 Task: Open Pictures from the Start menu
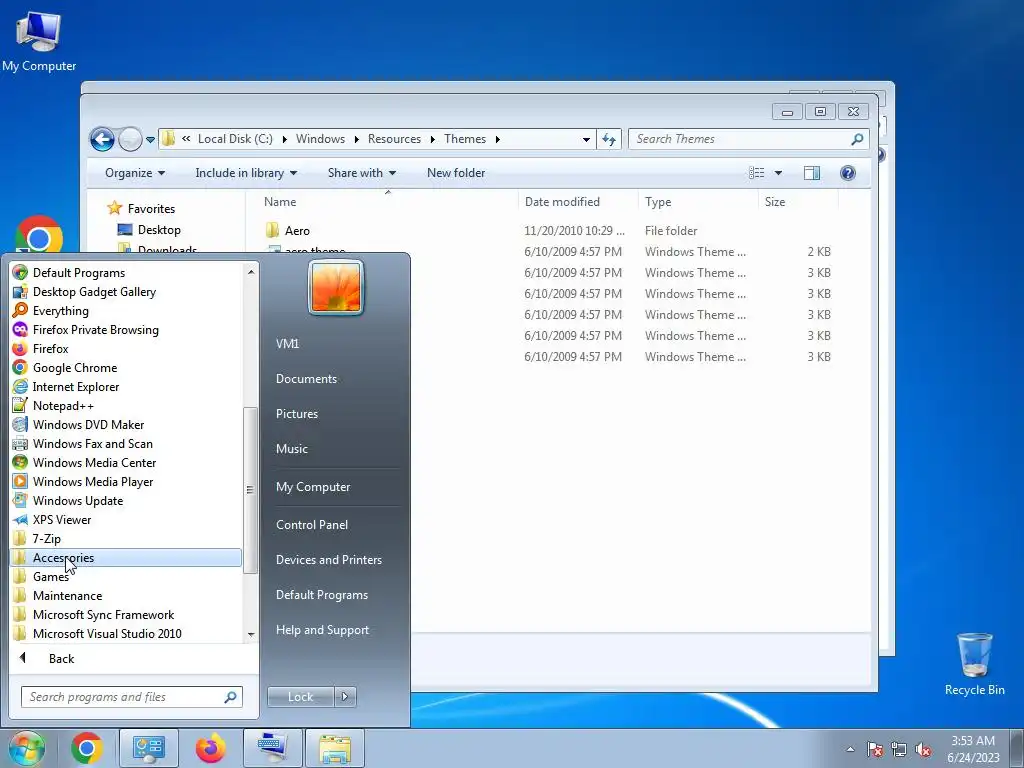[x=296, y=414]
